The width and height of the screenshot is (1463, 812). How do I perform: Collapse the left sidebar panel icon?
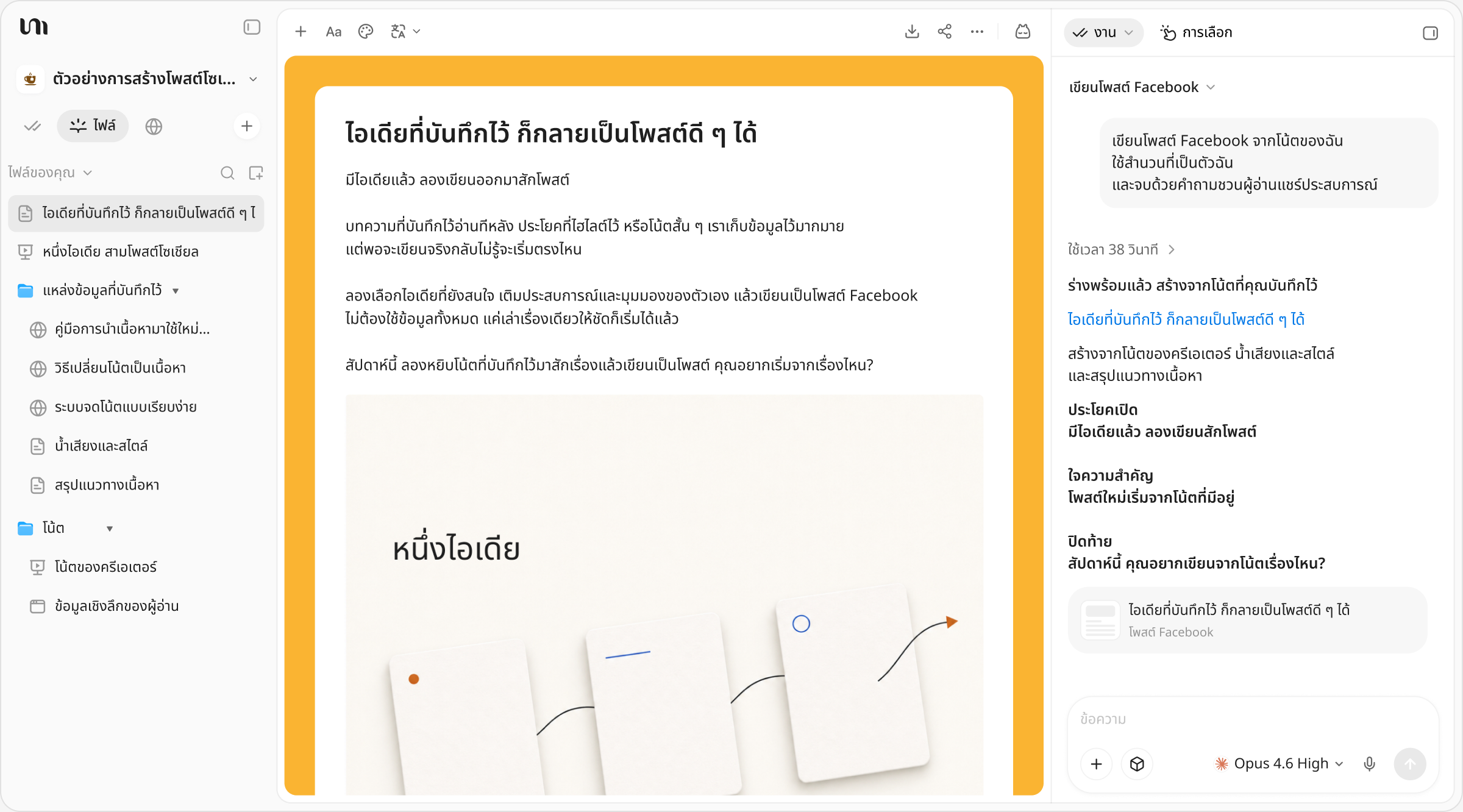click(252, 27)
